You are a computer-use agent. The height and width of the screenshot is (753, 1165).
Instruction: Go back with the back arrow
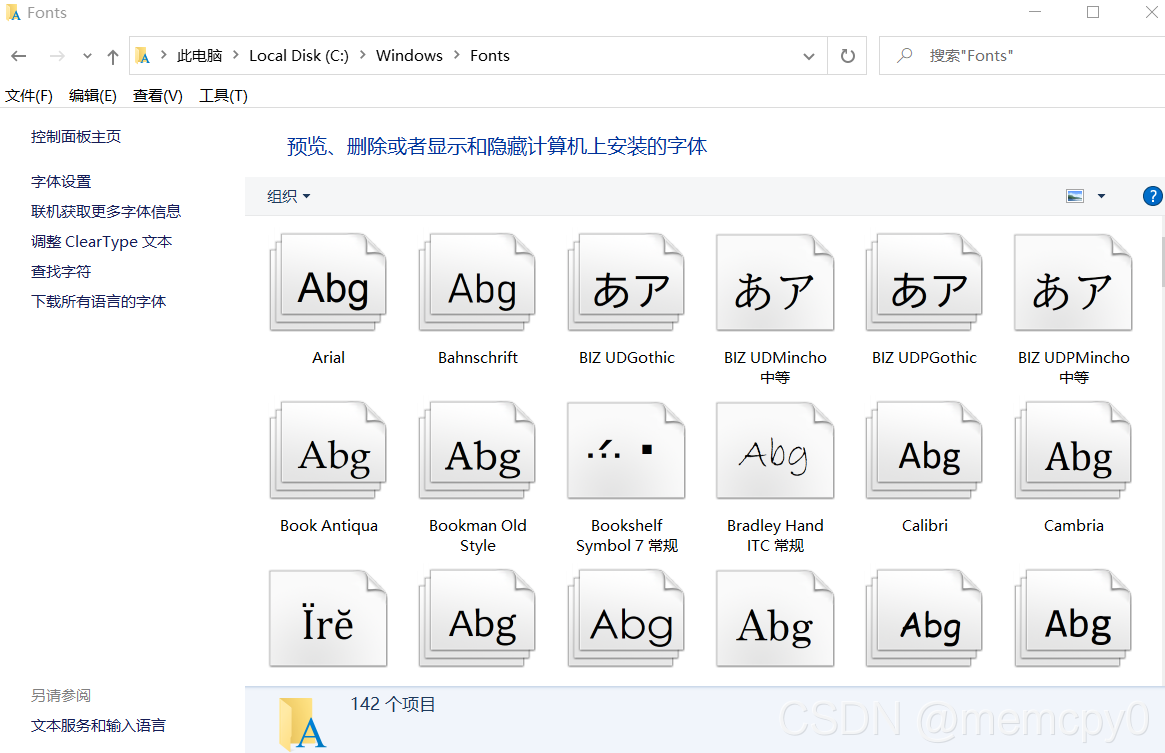pyautogui.click(x=19, y=56)
